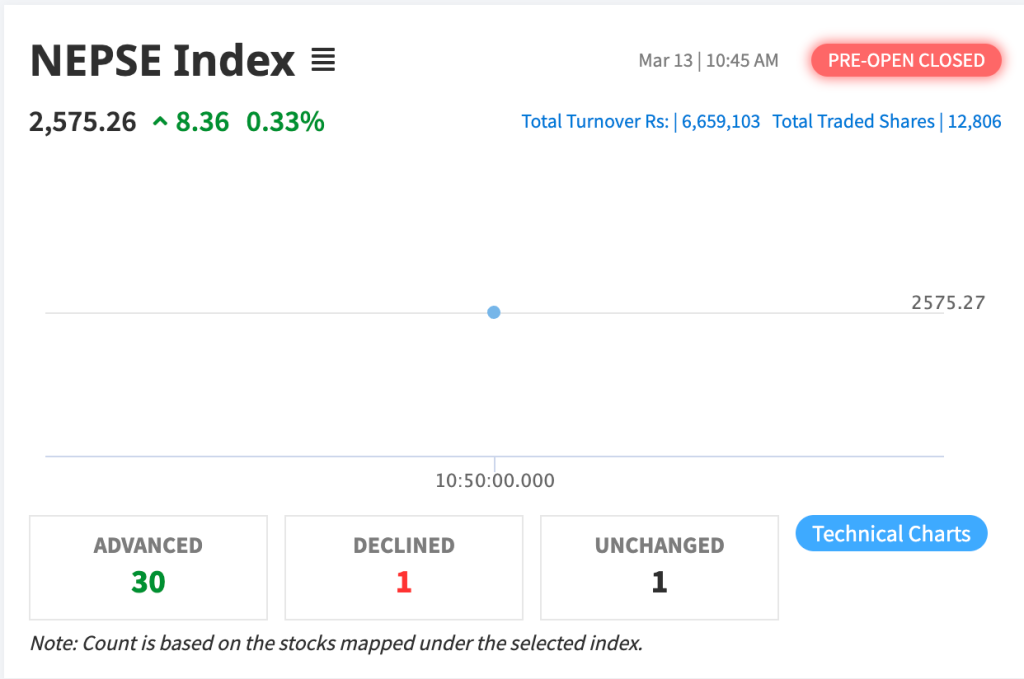Click the Total Turnover Rs label
The width and height of the screenshot is (1024, 679).
pos(596,122)
